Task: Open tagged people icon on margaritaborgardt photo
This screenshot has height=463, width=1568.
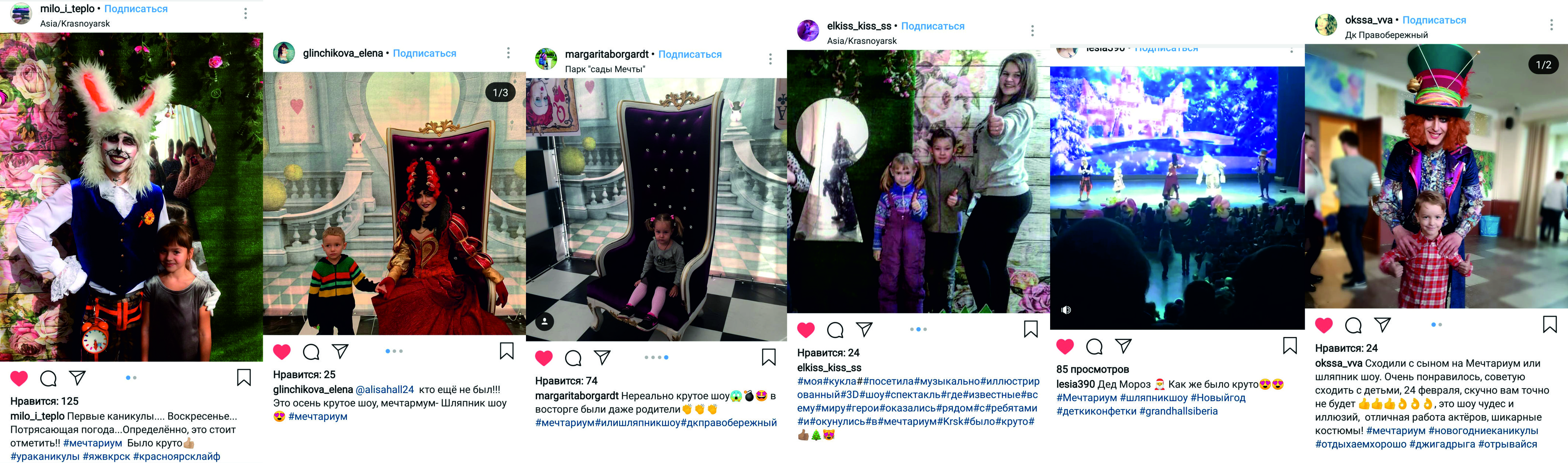Action: coord(545,321)
